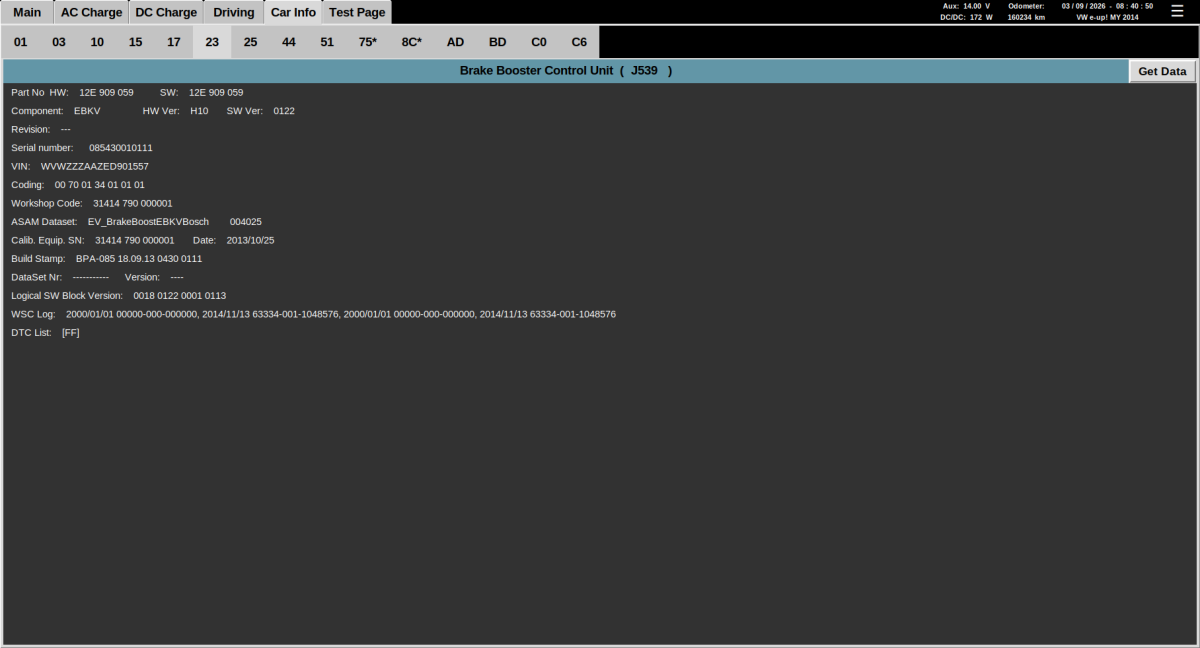Switch to the Main tab
1200x648 pixels.
click(x=27, y=12)
